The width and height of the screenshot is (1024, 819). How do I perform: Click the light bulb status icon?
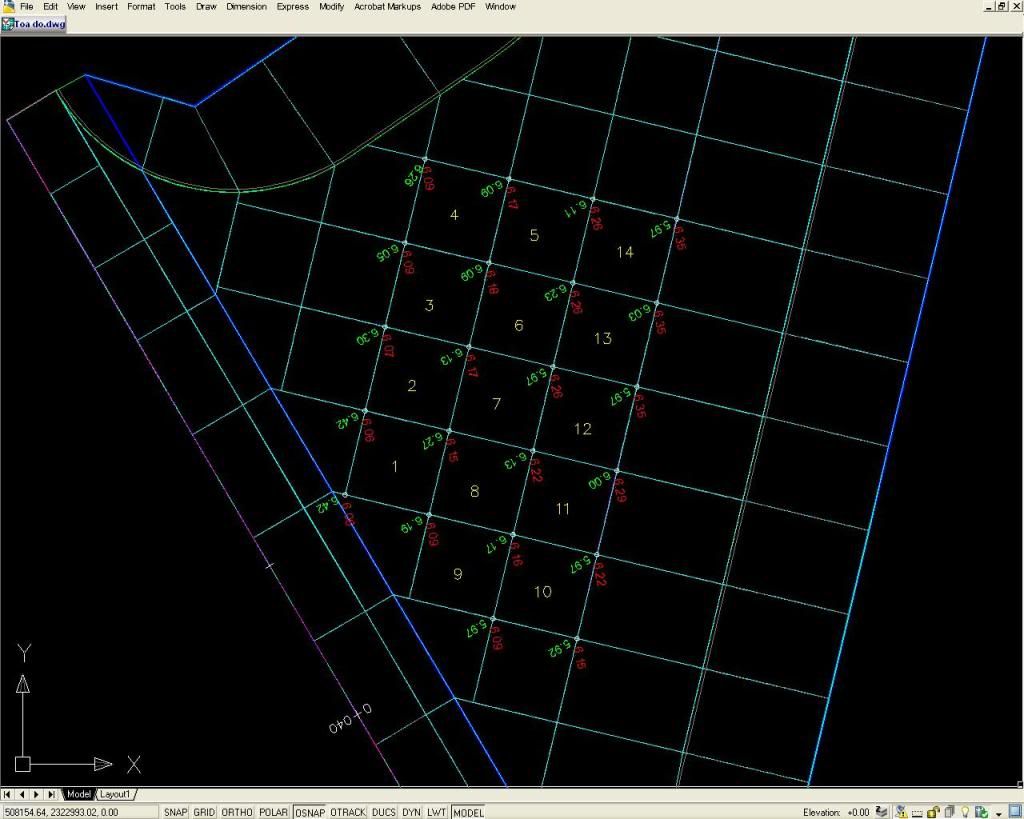point(965,812)
